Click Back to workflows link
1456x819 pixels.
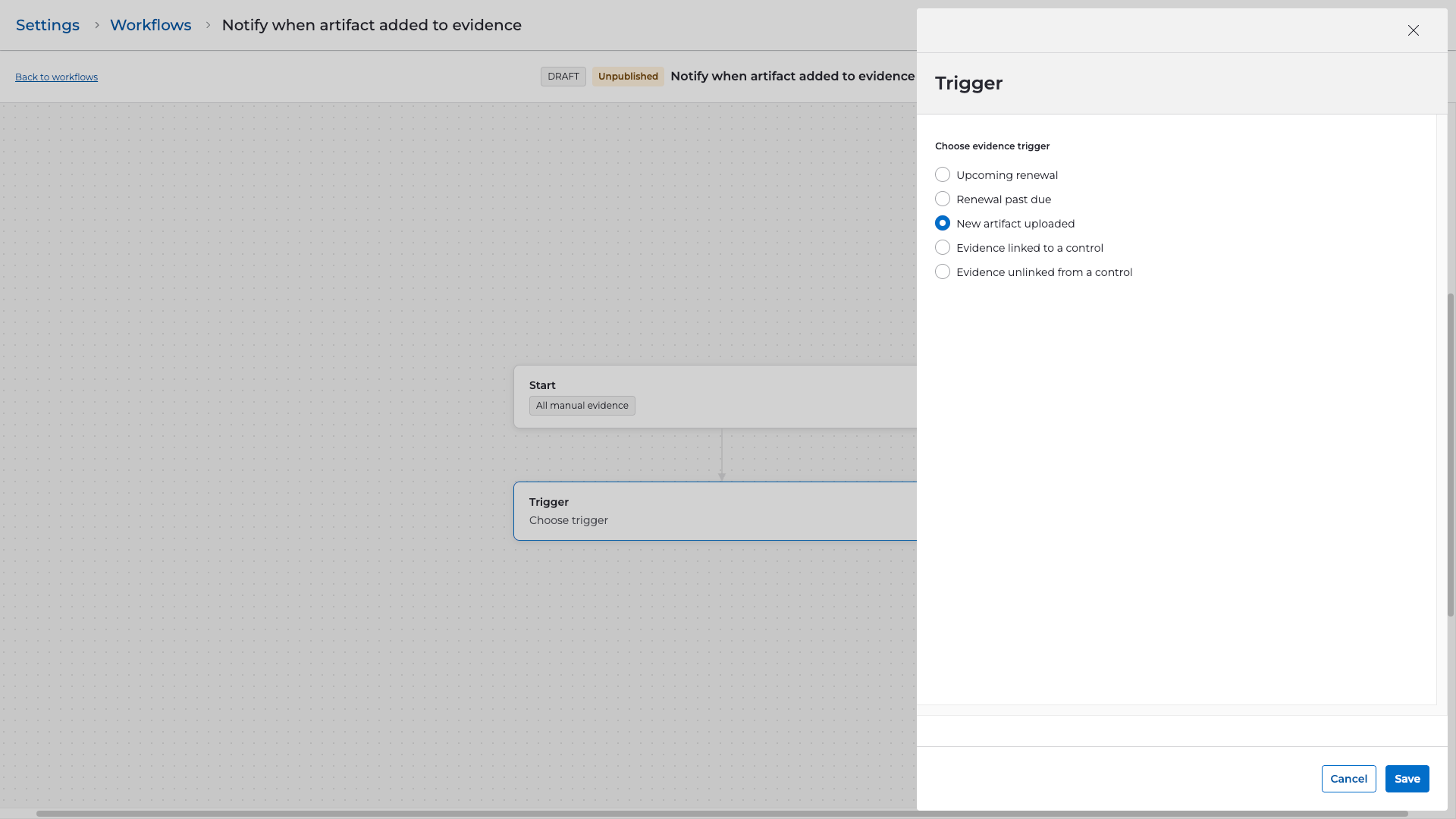[x=56, y=77]
